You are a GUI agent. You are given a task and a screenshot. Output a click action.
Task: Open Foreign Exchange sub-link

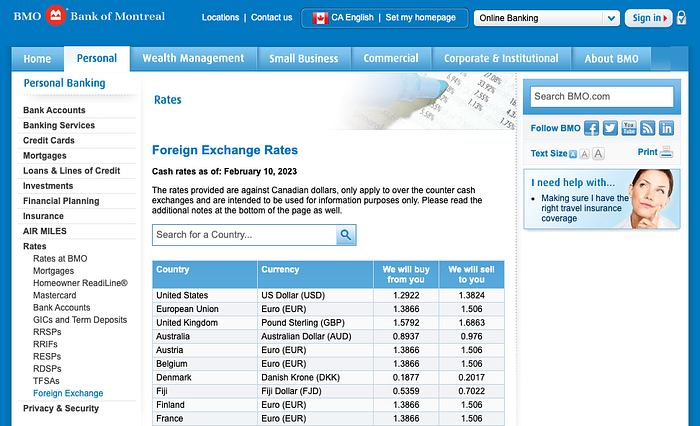click(x=68, y=393)
